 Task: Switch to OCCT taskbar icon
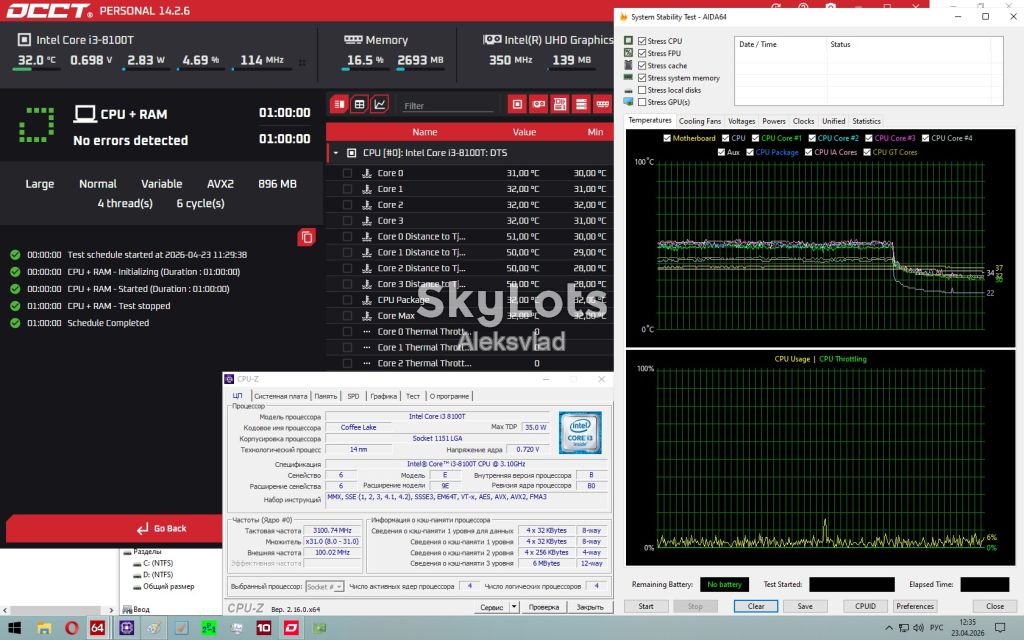coord(291,628)
